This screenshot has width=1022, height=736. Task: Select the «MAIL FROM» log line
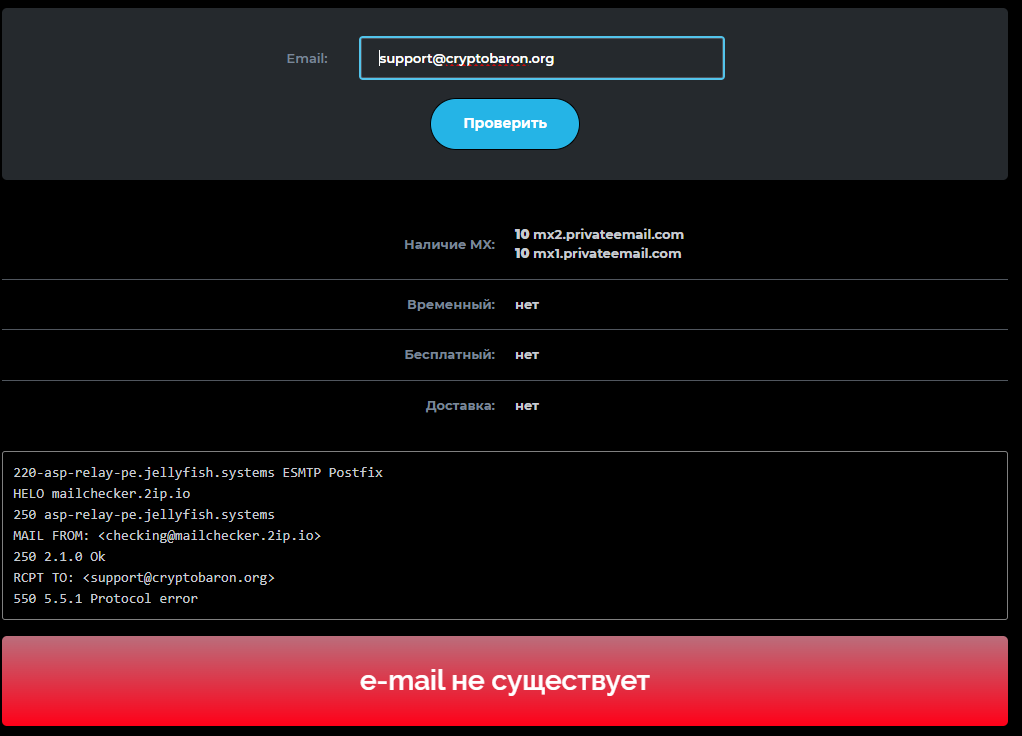(166, 535)
